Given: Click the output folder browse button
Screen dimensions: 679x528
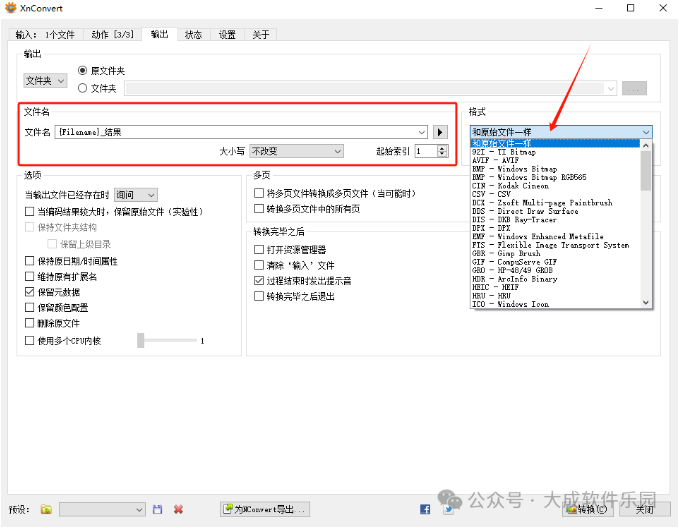Looking at the screenshot, I should coord(633,88).
